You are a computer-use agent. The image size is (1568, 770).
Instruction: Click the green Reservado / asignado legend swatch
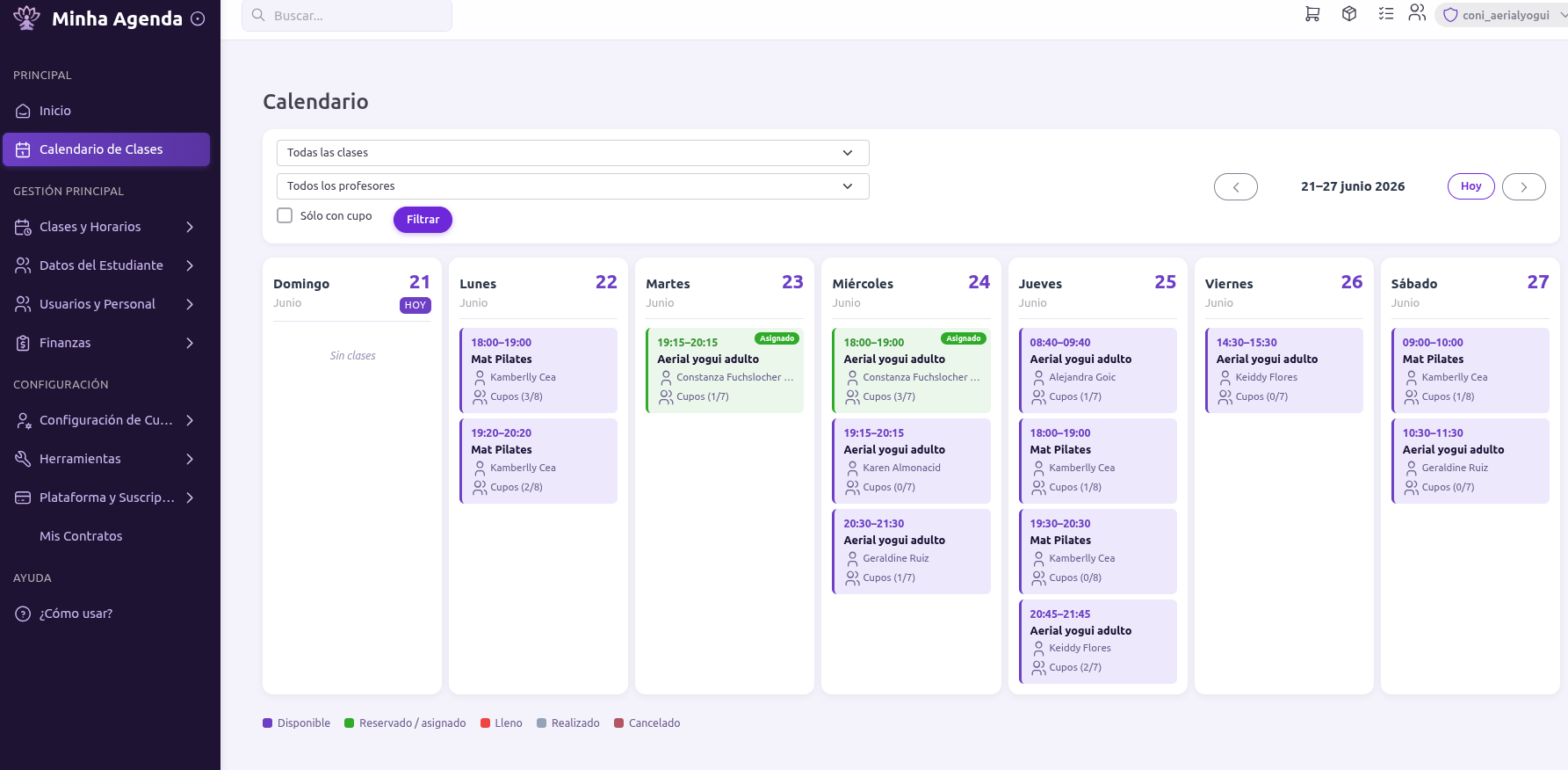pos(349,723)
